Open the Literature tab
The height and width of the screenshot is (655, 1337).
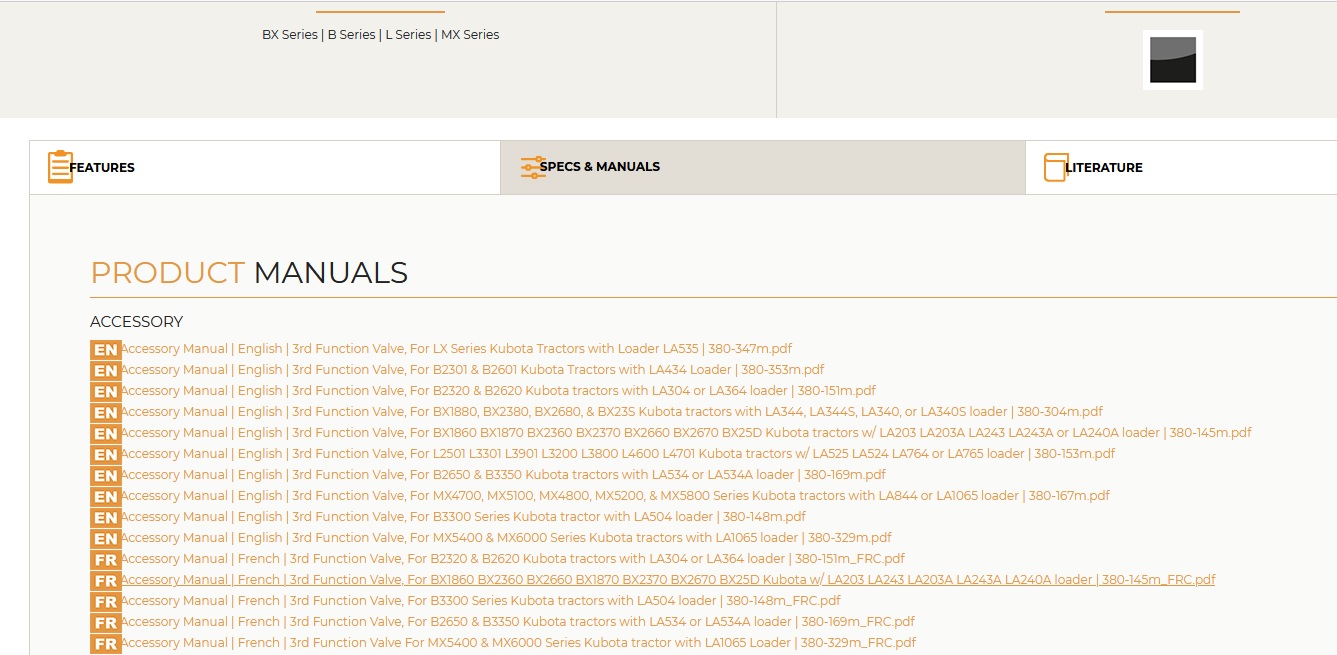click(x=1104, y=168)
